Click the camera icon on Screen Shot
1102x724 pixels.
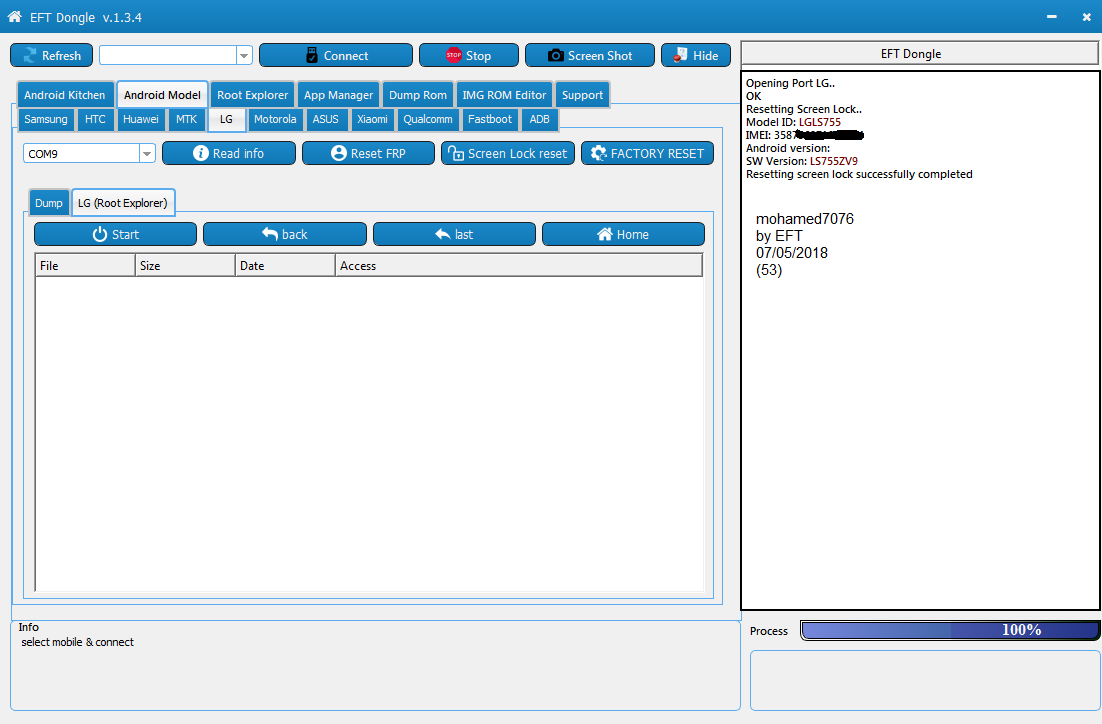(556, 56)
